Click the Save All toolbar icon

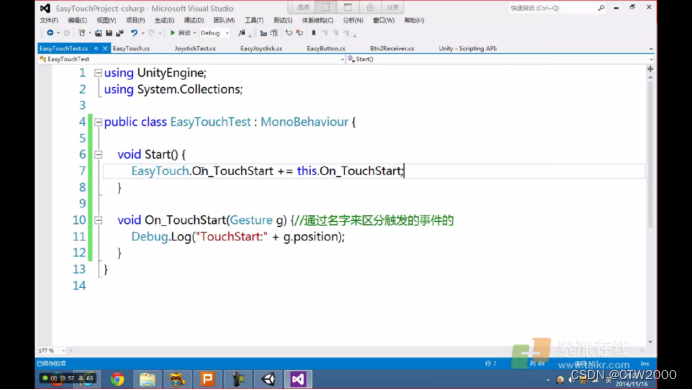tap(120, 33)
